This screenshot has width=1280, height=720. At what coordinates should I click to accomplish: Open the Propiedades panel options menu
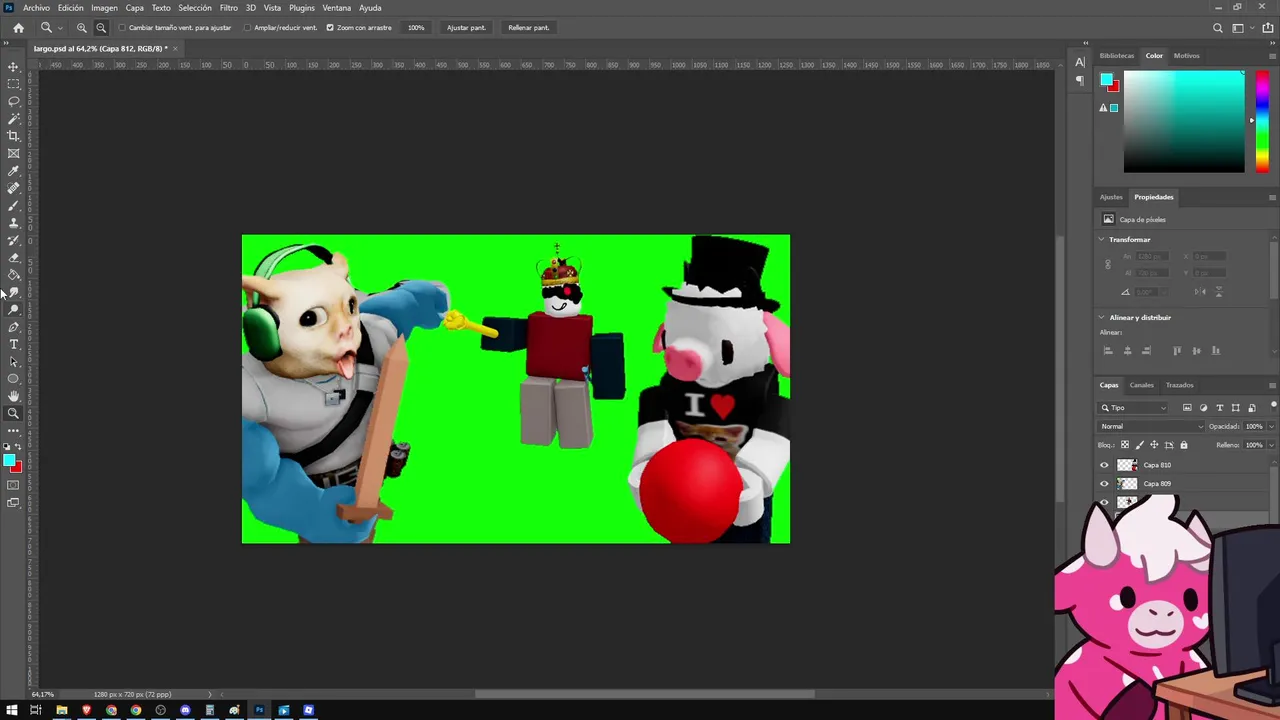[x=1271, y=197]
